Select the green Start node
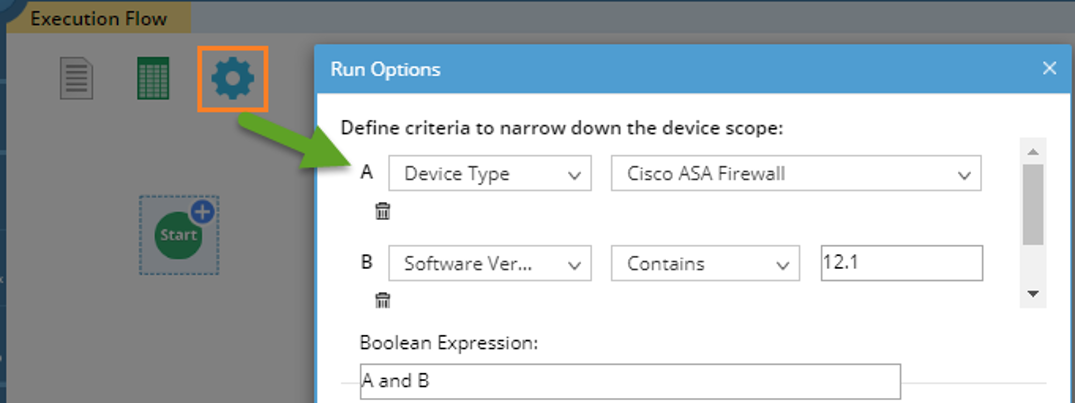This screenshot has height=405, width=1076. [x=178, y=235]
